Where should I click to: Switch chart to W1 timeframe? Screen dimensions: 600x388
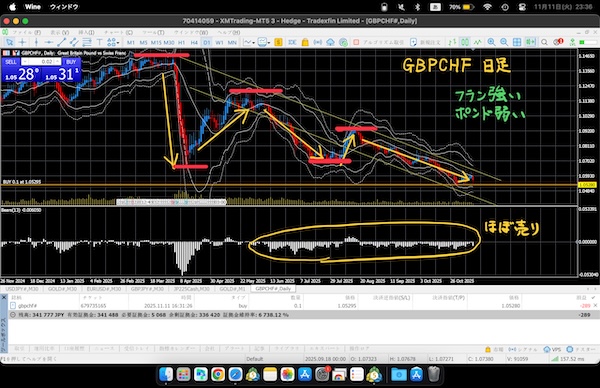point(219,42)
